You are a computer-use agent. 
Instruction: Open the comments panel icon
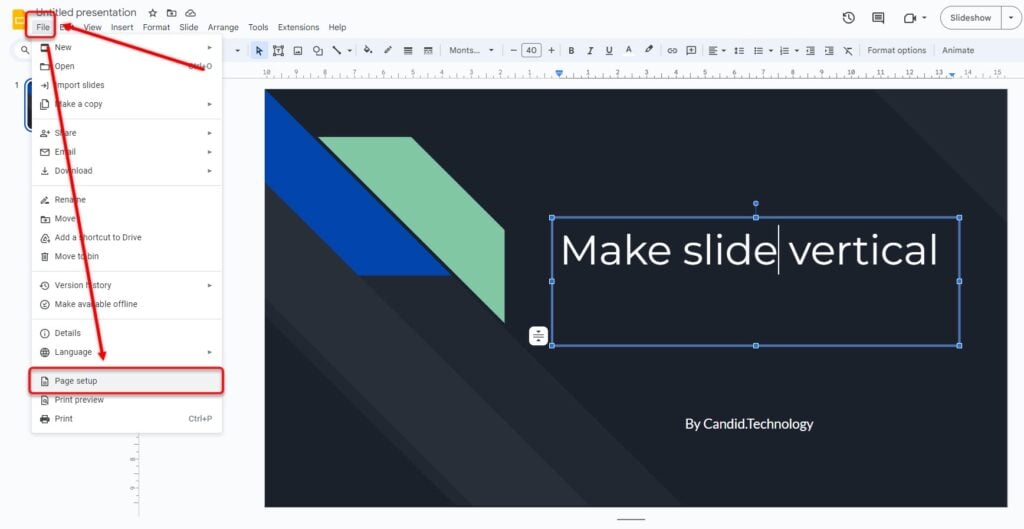(x=878, y=18)
